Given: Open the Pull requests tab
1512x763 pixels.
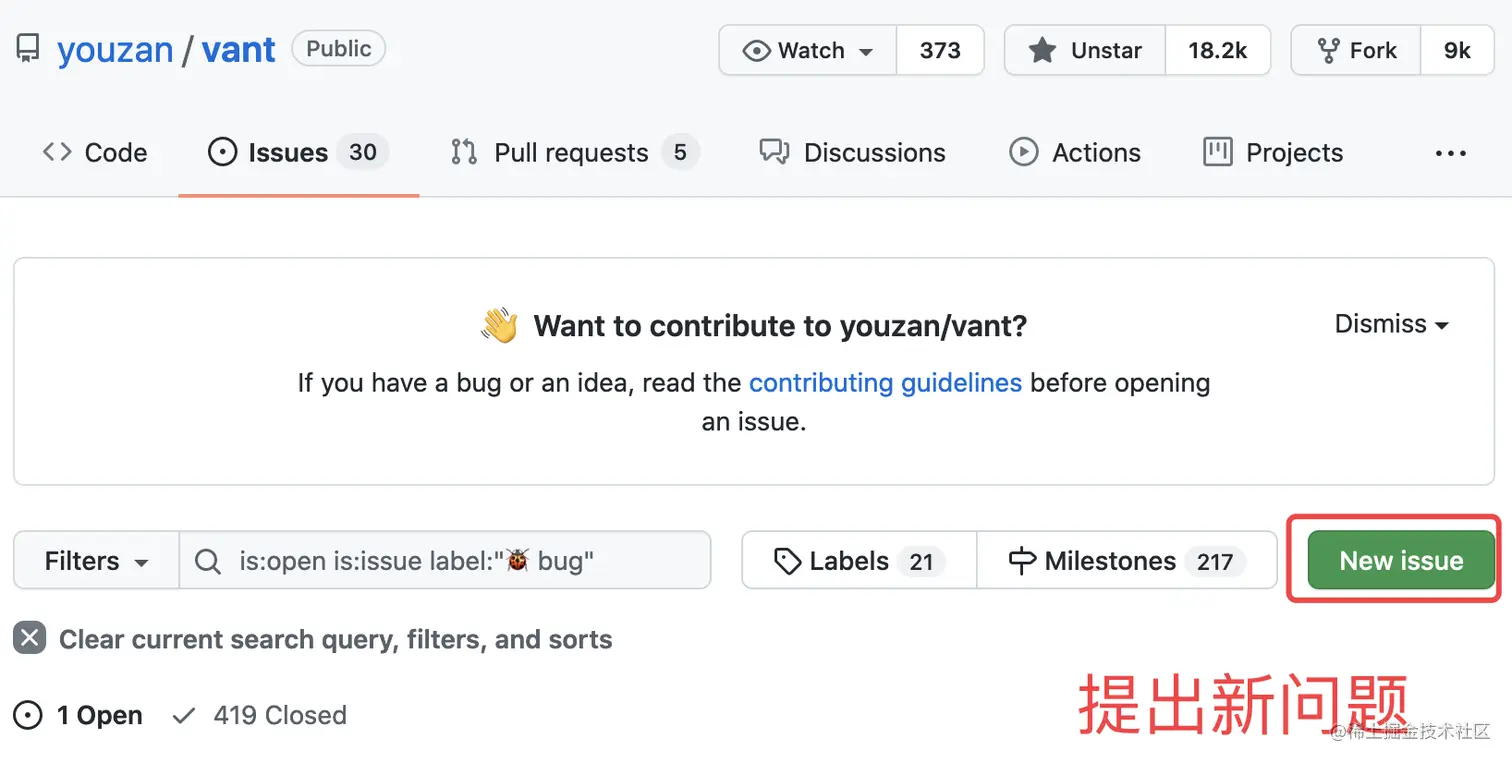Looking at the screenshot, I should (x=572, y=153).
